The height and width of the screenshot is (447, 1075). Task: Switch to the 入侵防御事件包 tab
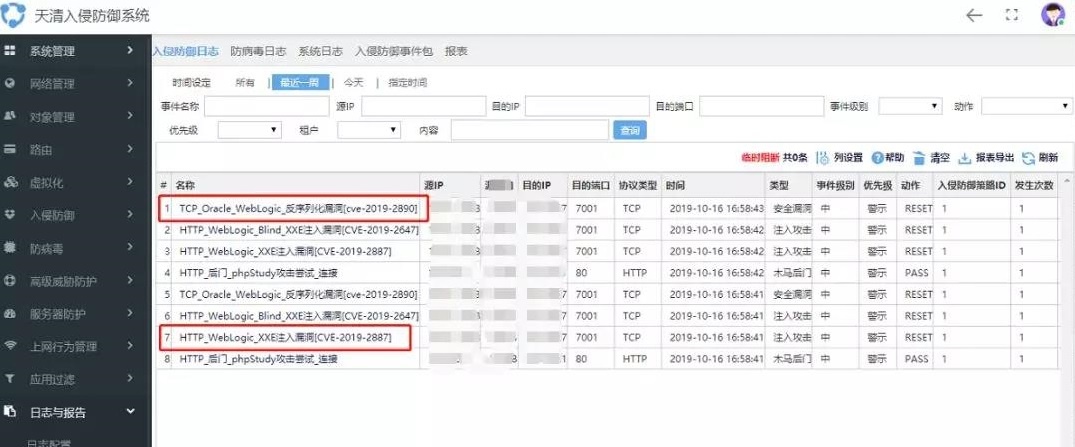394,51
